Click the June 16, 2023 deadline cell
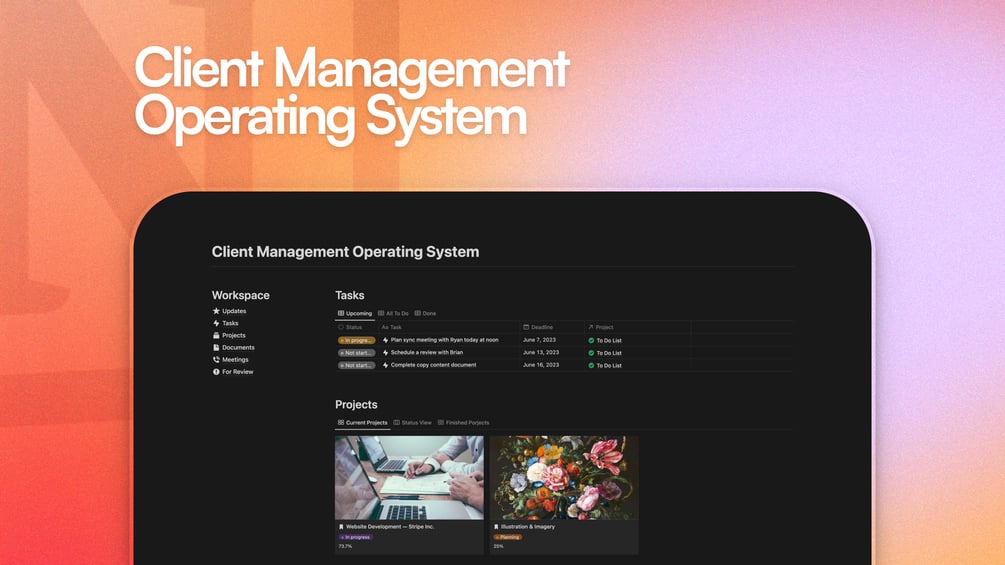The height and width of the screenshot is (565, 1005). coord(541,364)
